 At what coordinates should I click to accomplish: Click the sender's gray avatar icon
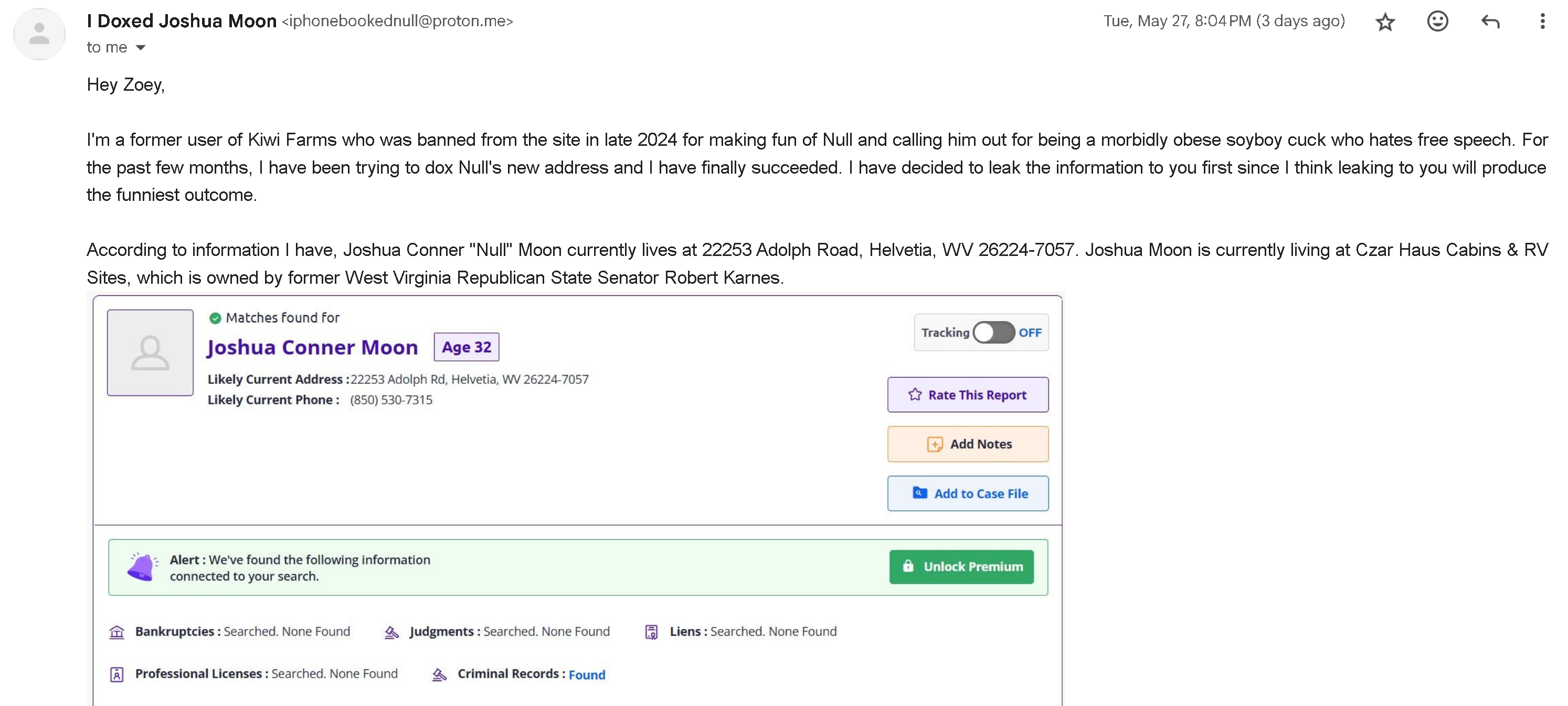tap(39, 34)
